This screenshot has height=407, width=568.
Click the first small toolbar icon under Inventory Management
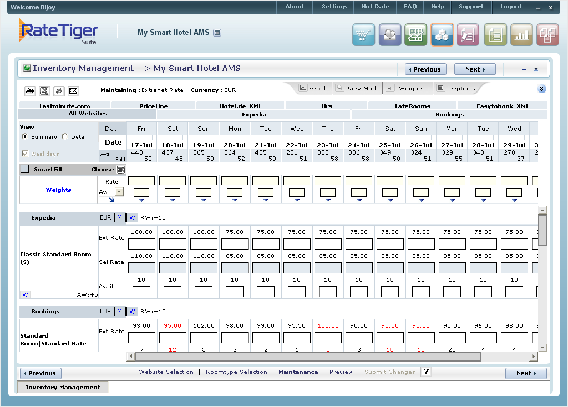[x=30, y=91]
